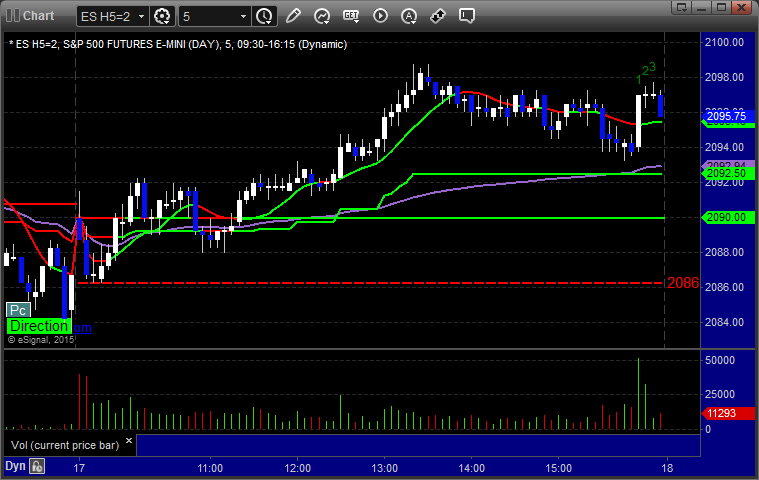Click the 2084.00 price scale label

pos(724,322)
